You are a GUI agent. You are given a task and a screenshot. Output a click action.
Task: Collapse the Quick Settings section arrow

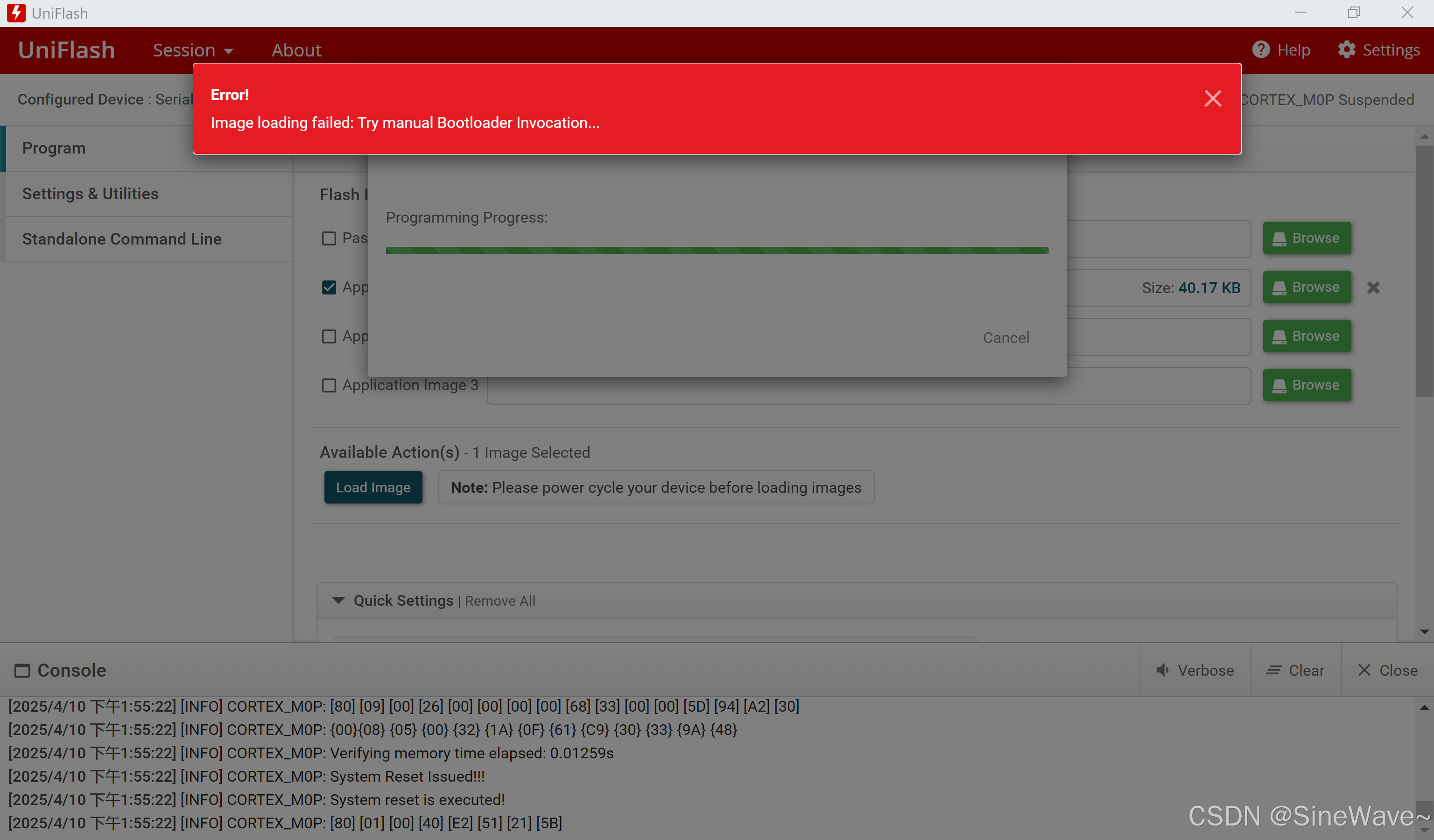click(338, 601)
